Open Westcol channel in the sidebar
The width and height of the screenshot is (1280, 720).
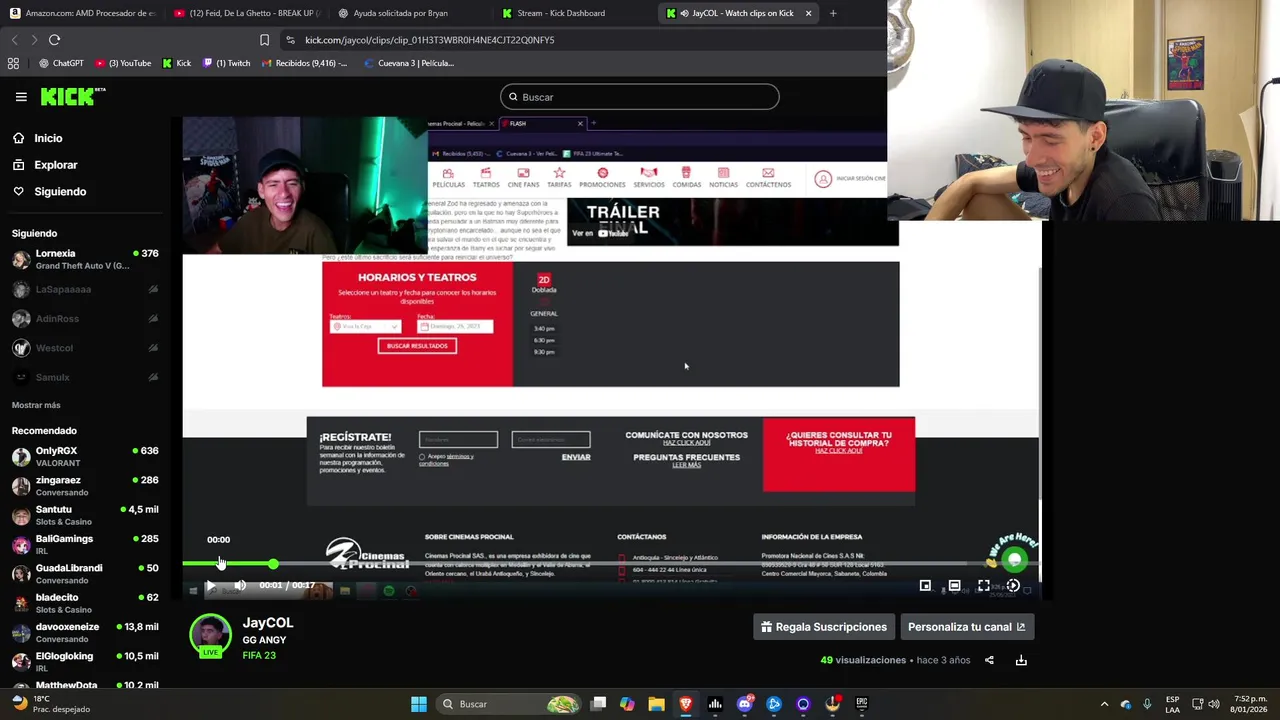click(x=85, y=348)
